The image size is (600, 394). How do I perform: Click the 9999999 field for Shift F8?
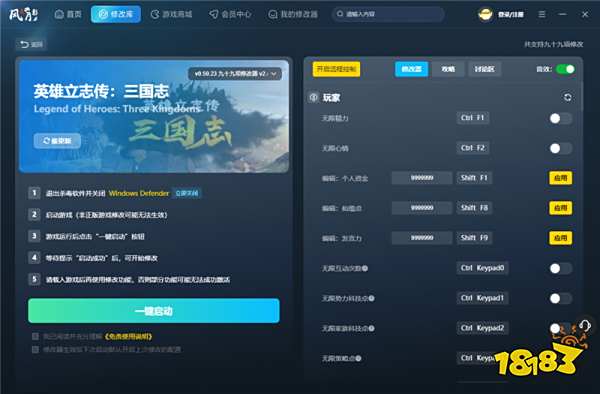tap(422, 208)
